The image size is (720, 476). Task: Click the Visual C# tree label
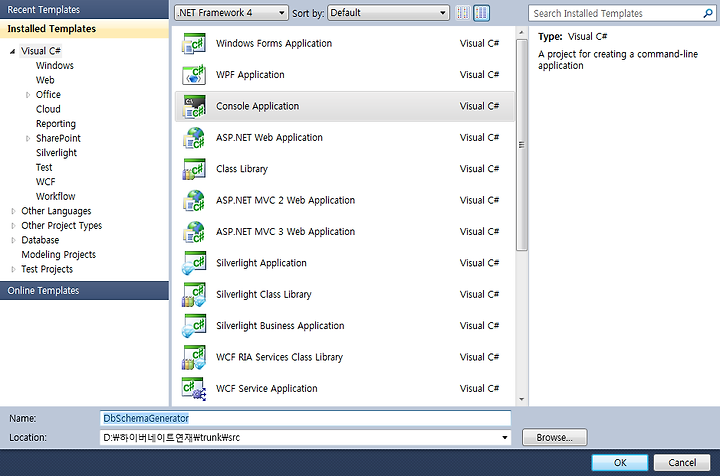(41, 51)
